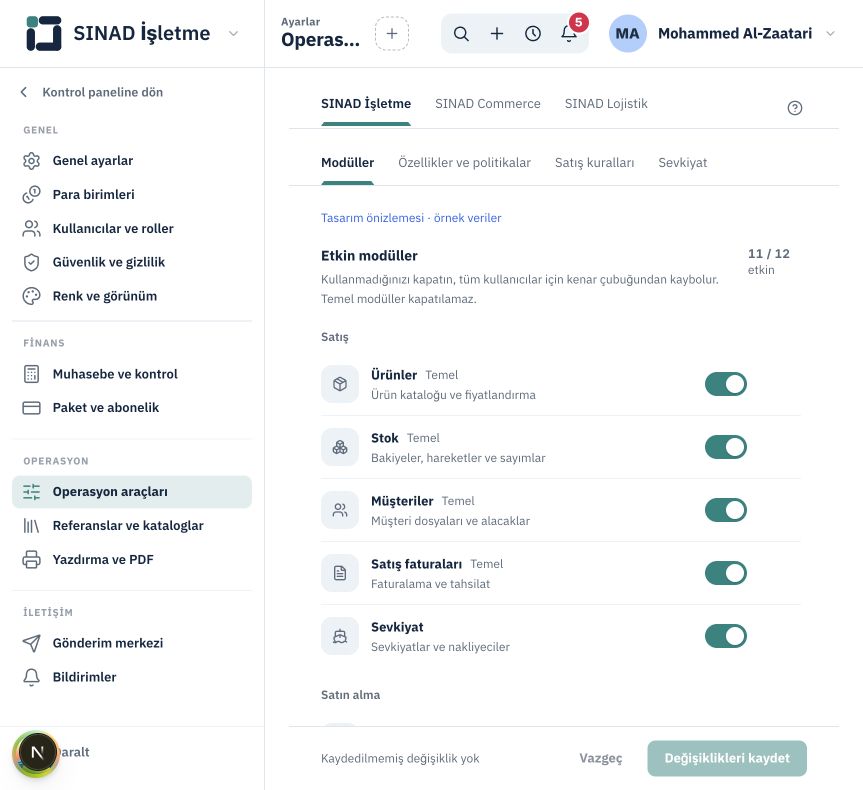Switch to the SINAD Lojistik tab
Image resolution: width=863 pixels, height=790 pixels.
[606, 104]
